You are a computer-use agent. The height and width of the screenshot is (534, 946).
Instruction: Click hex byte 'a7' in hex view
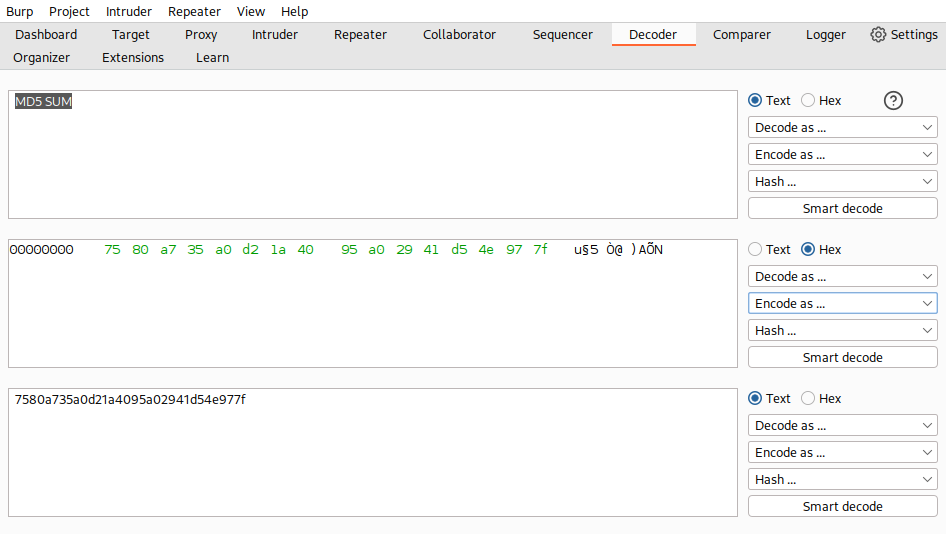[x=168, y=250]
